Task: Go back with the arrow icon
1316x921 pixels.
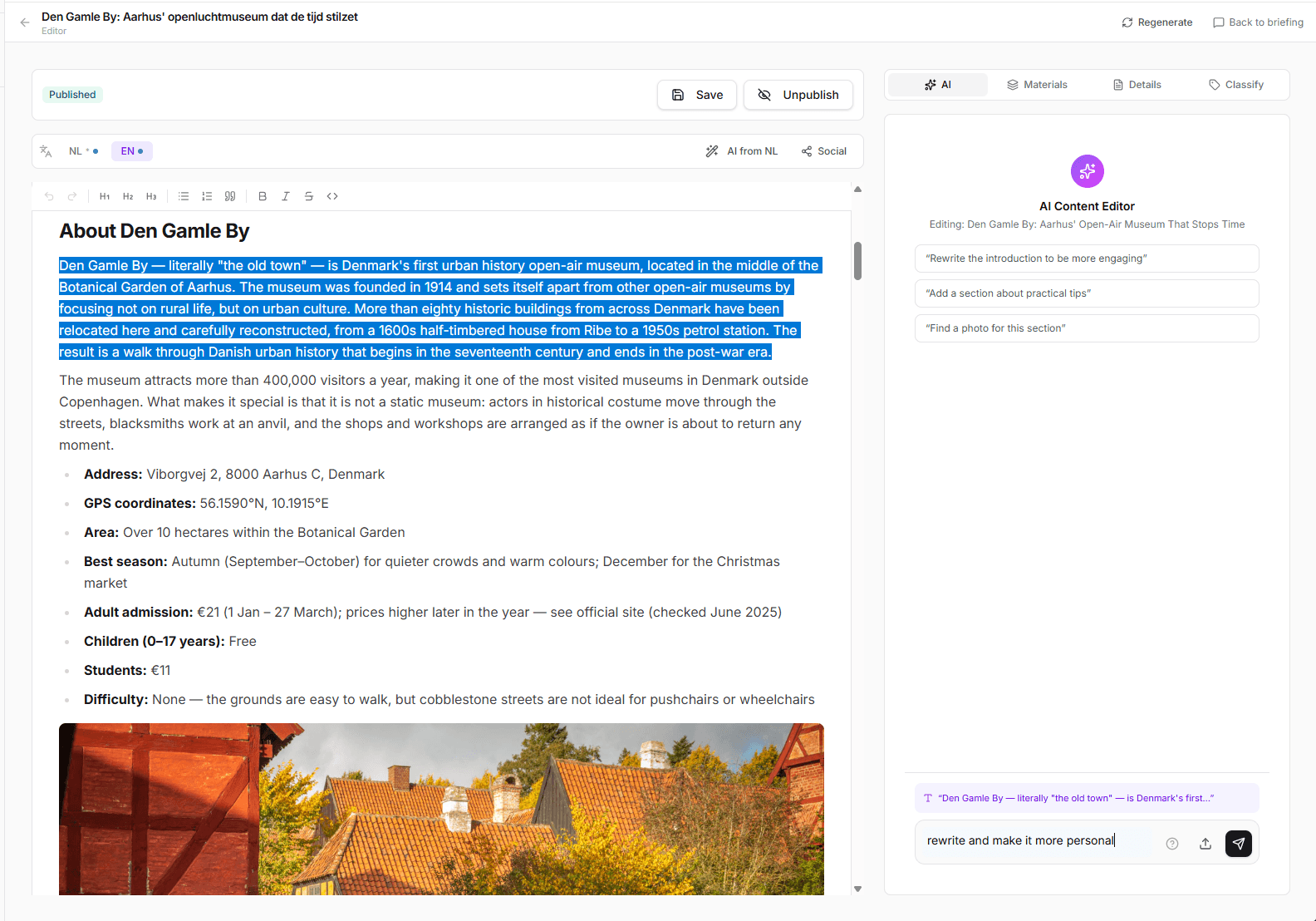Action: pos(25,22)
